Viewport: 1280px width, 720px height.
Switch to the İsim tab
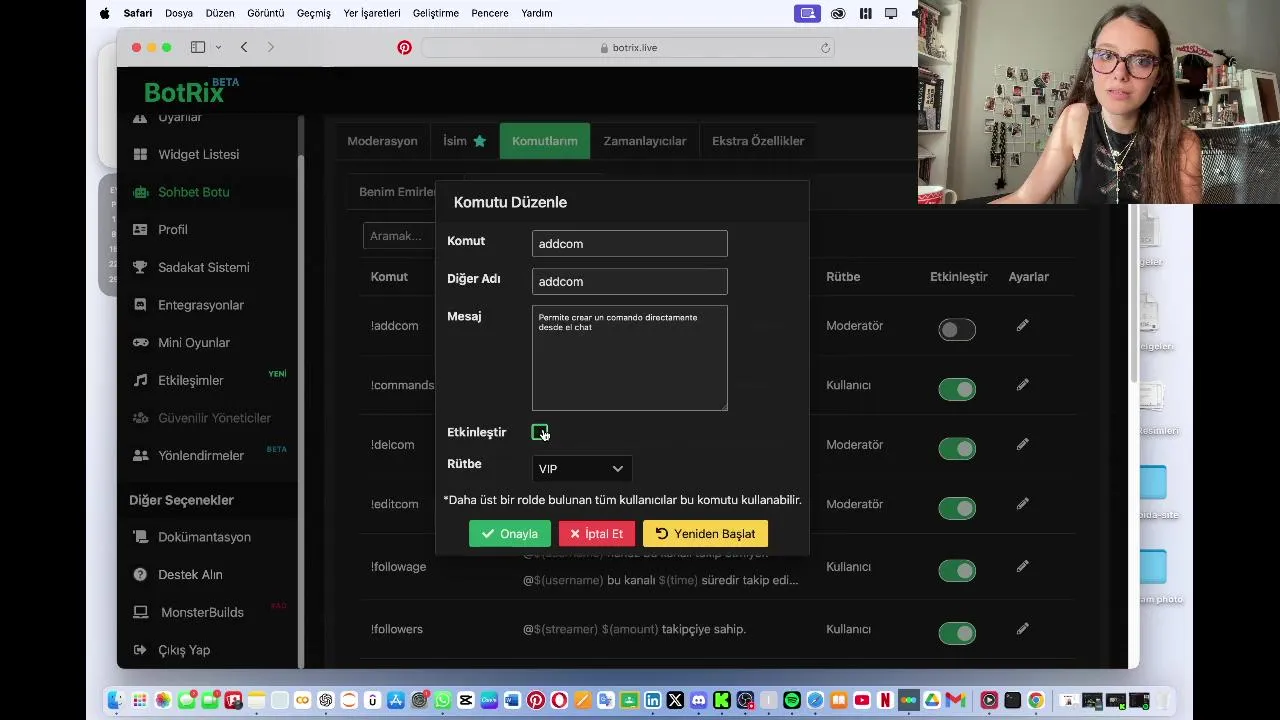pos(464,141)
